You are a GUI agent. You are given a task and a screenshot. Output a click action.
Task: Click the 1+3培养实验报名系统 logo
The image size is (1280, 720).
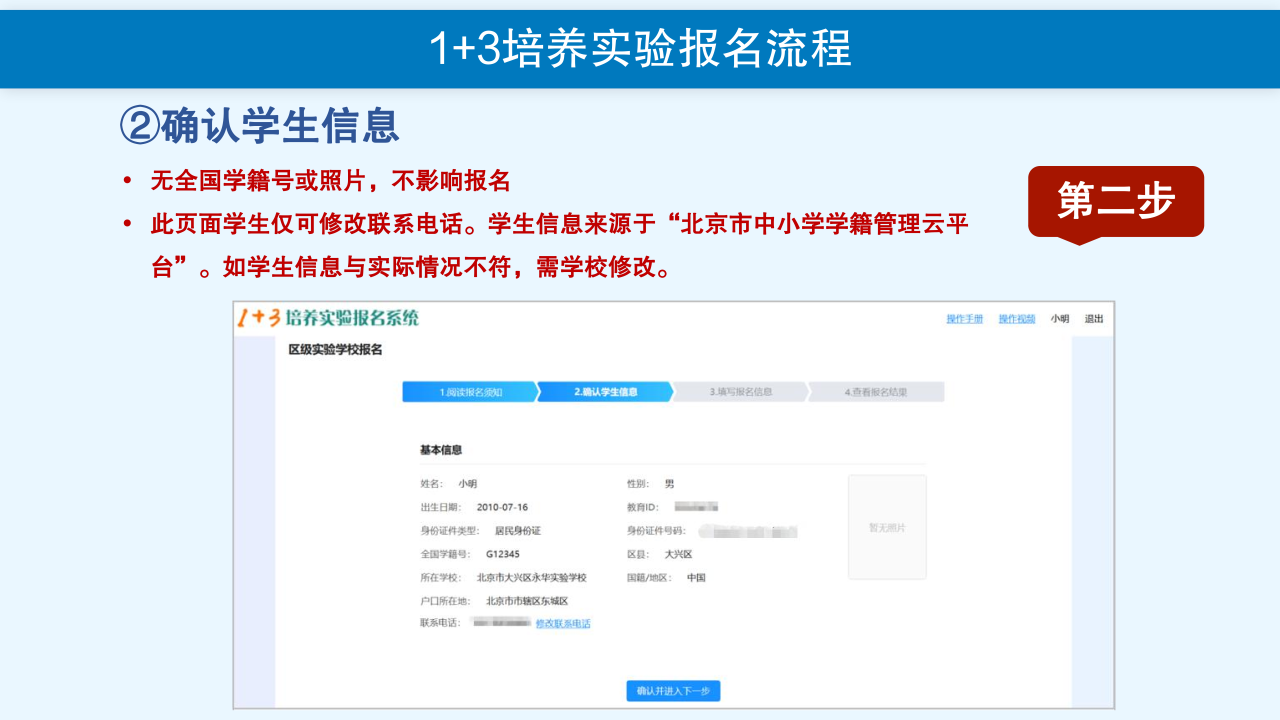(x=329, y=318)
